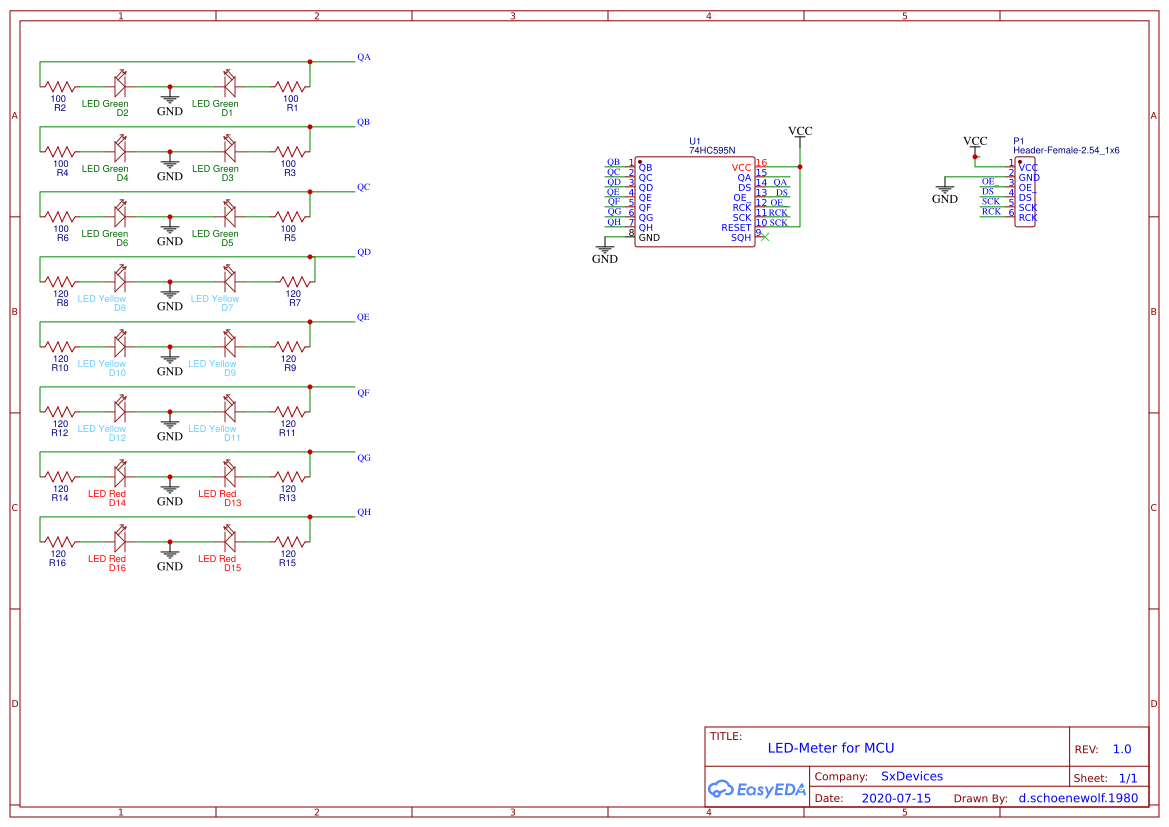Select the Header-Female 1x6 connector P1
1169x827 pixels.
pos(1024,190)
